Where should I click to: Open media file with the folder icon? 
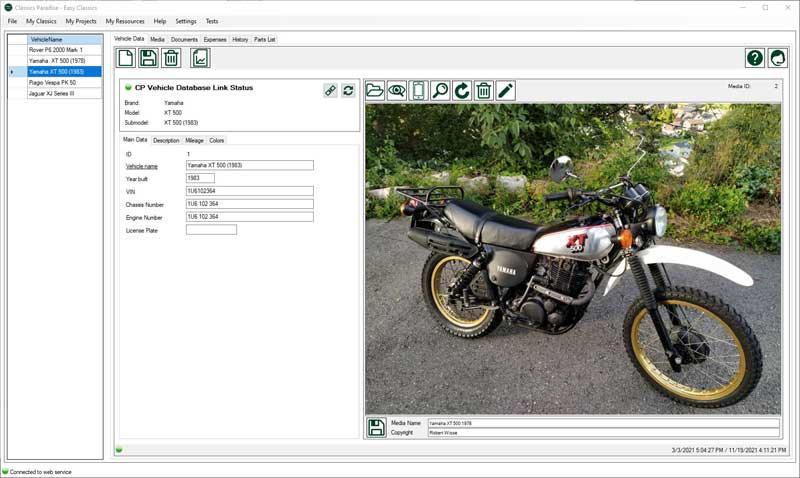(375, 91)
